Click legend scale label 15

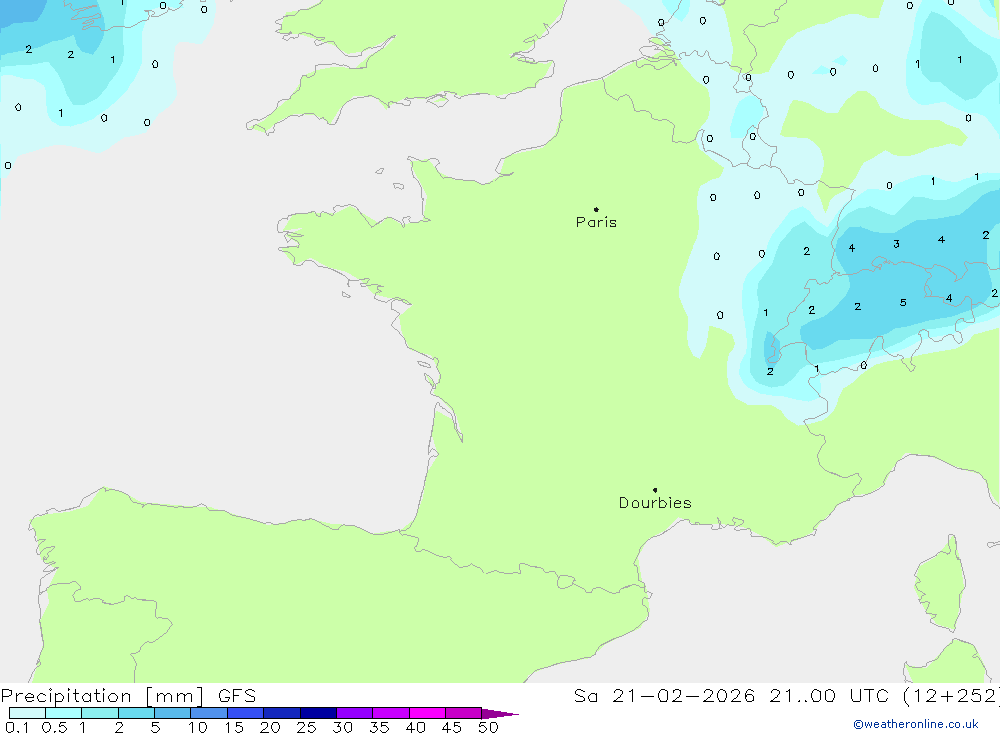pos(233,727)
